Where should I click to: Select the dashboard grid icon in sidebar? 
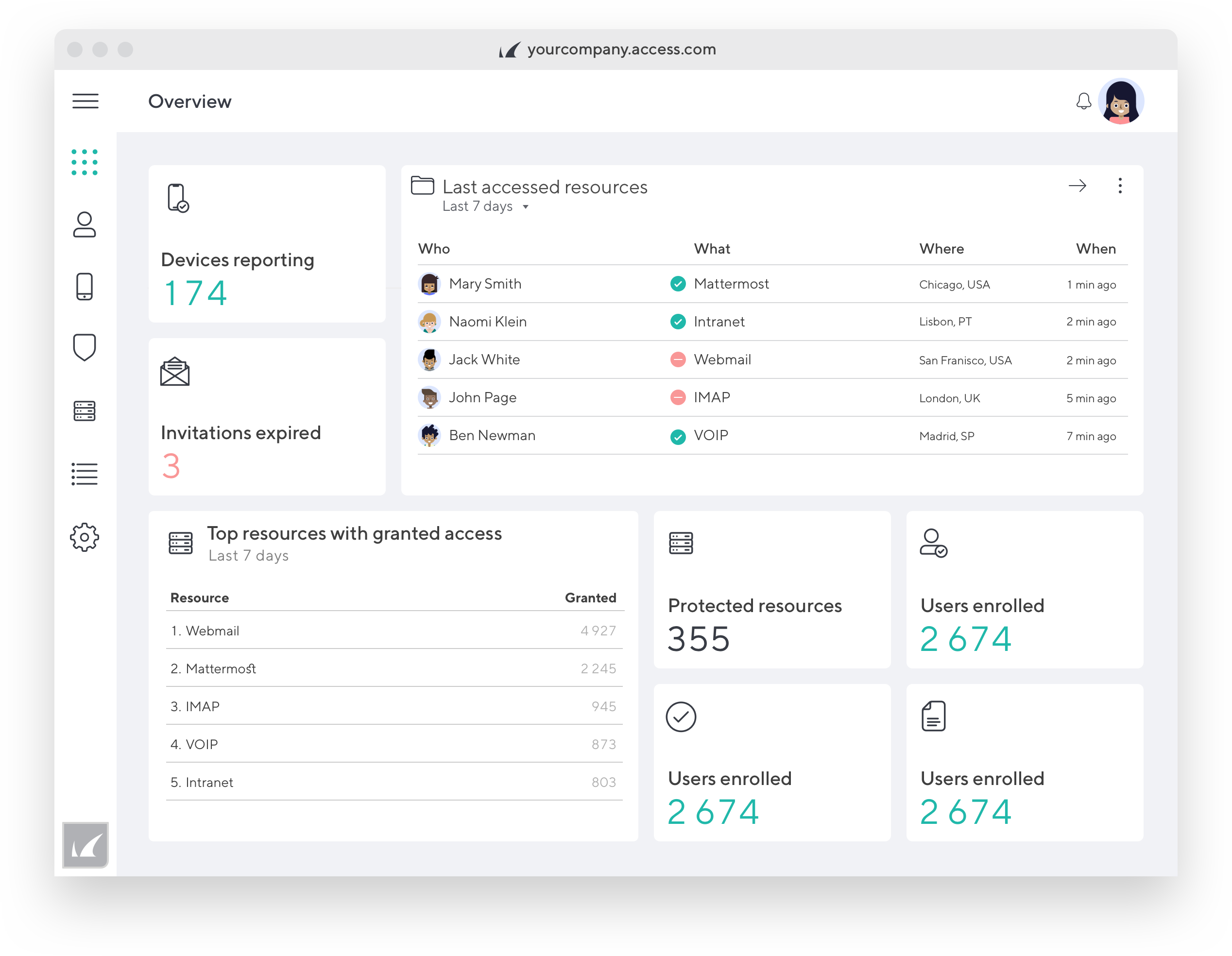(x=85, y=162)
